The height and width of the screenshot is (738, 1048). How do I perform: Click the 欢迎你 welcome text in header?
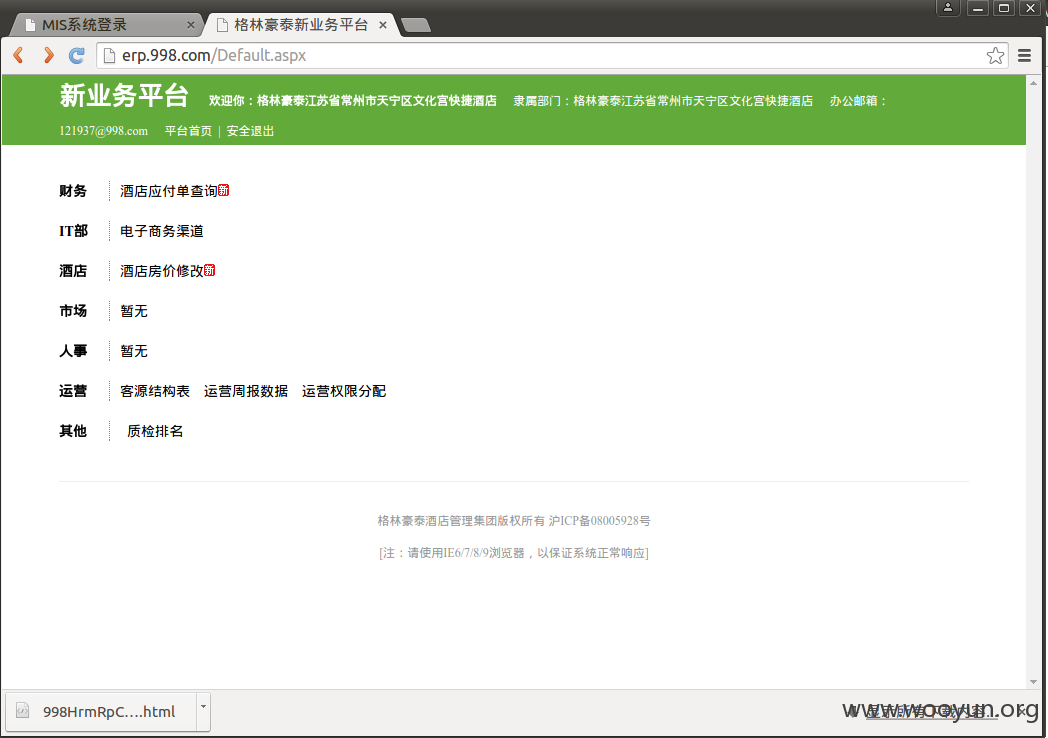tap(353, 101)
